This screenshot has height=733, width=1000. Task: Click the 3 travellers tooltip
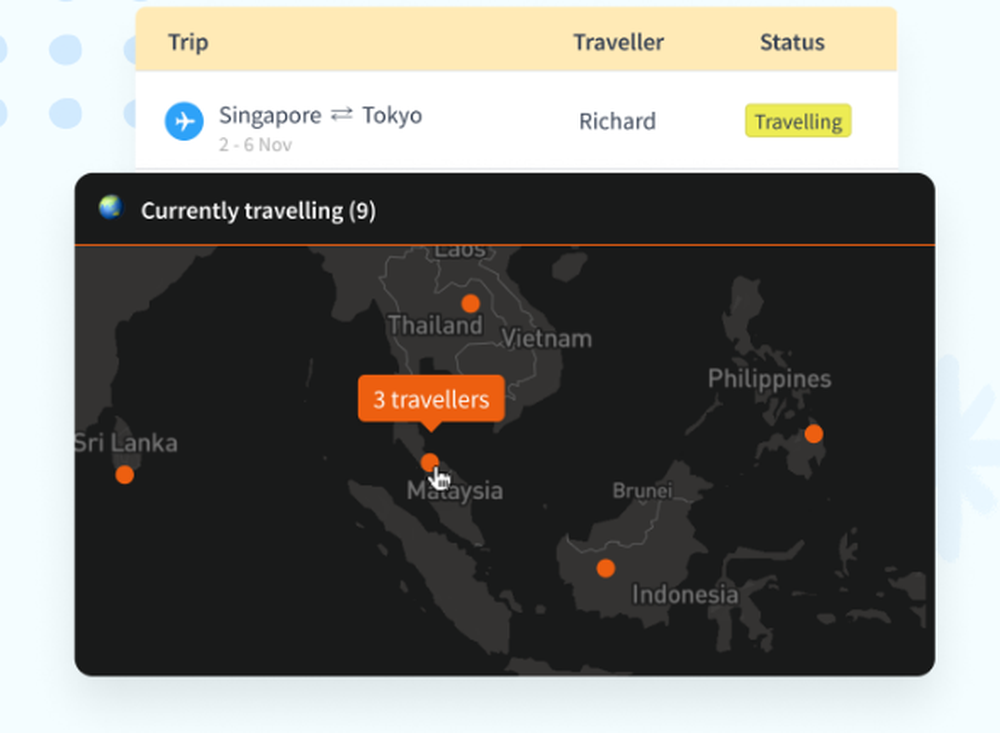click(431, 399)
